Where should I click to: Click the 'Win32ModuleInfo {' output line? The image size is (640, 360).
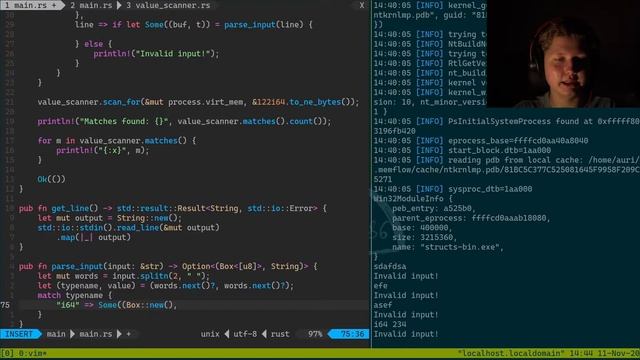point(413,198)
